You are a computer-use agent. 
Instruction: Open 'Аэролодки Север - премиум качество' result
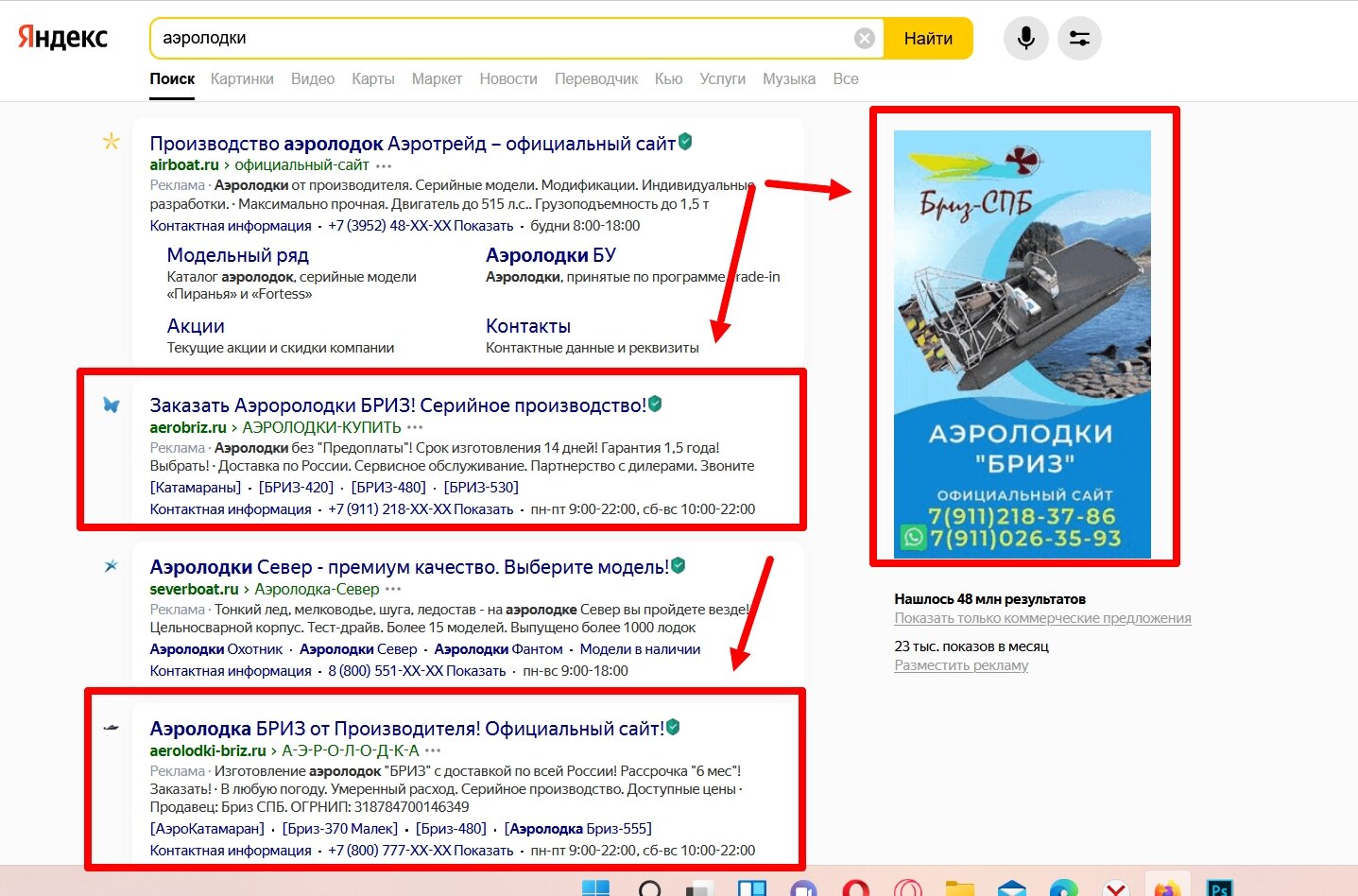(x=409, y=567)
